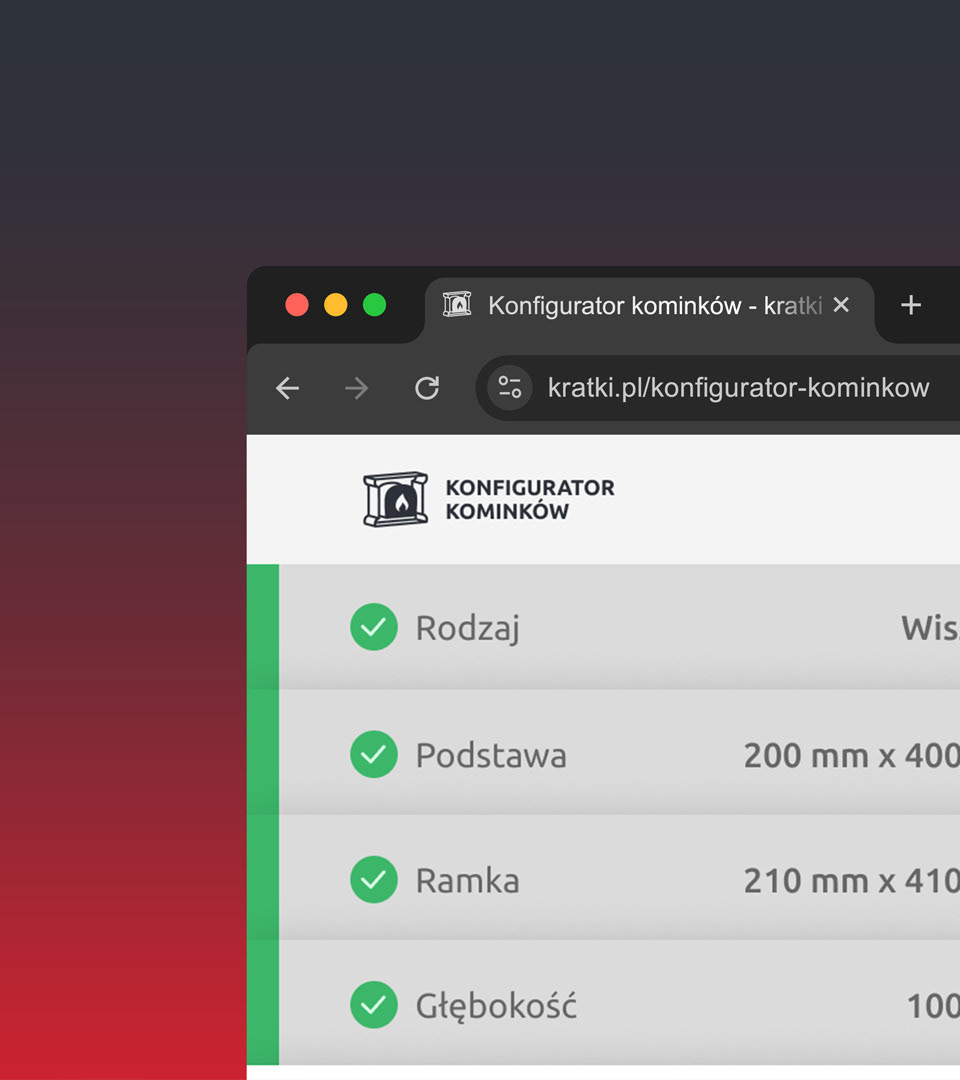This screenshot has width=960, height=1080.
Task: Click the red macOS close window button
Action: (297, 304)
